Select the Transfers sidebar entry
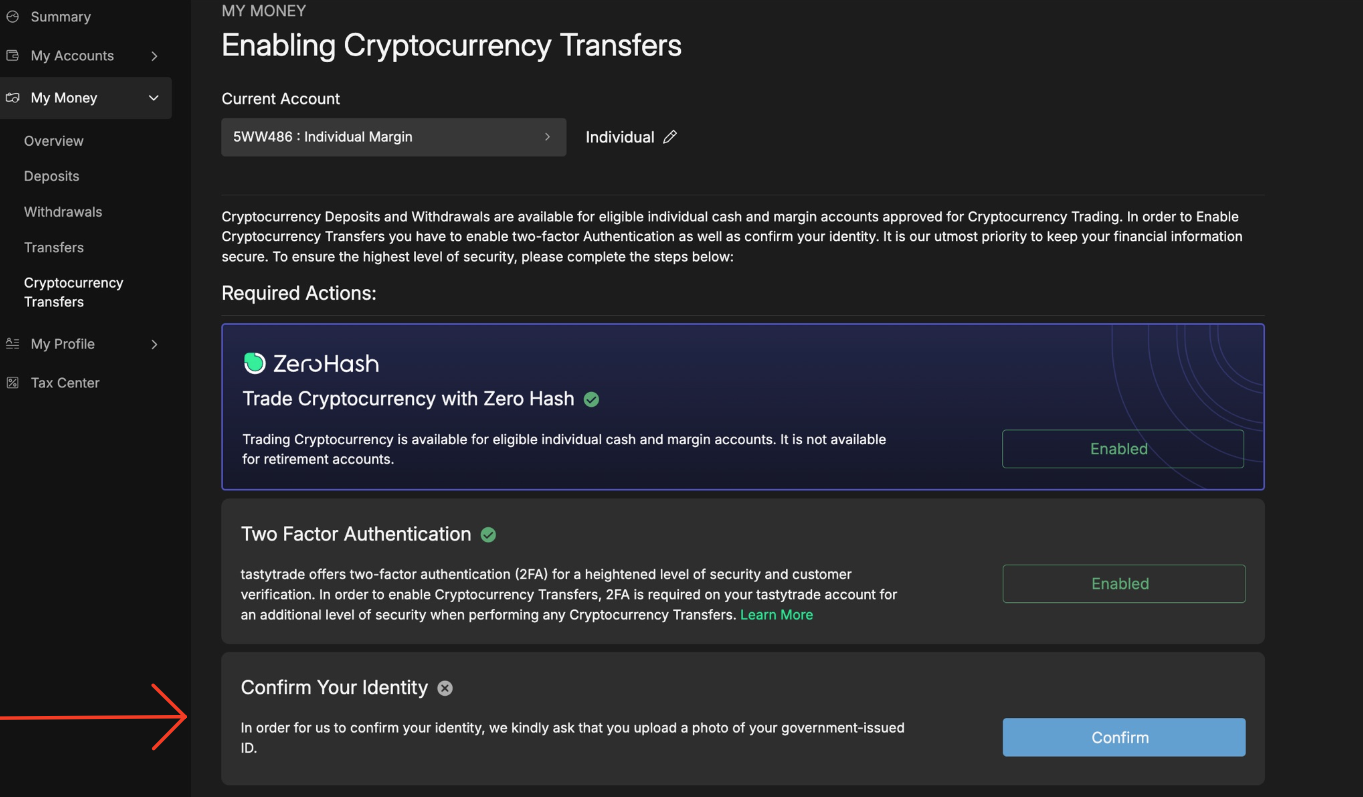Viewport: 1363px width, 797px height. [x=54, y=247]
